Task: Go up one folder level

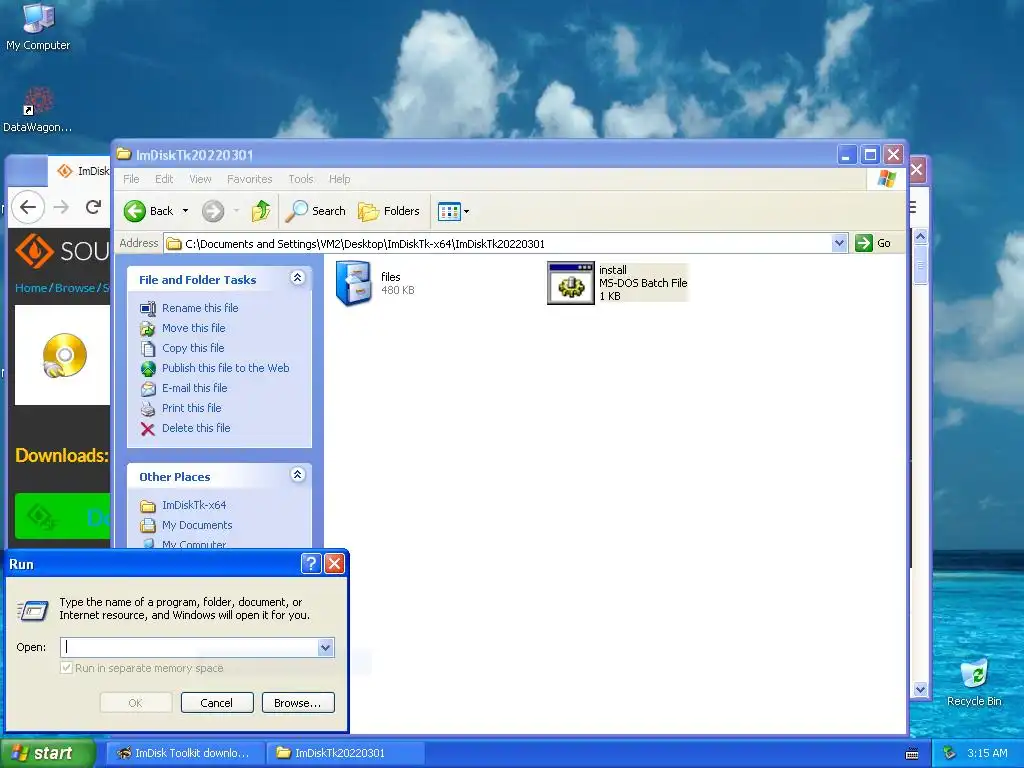Action: [x=261, y=211]
